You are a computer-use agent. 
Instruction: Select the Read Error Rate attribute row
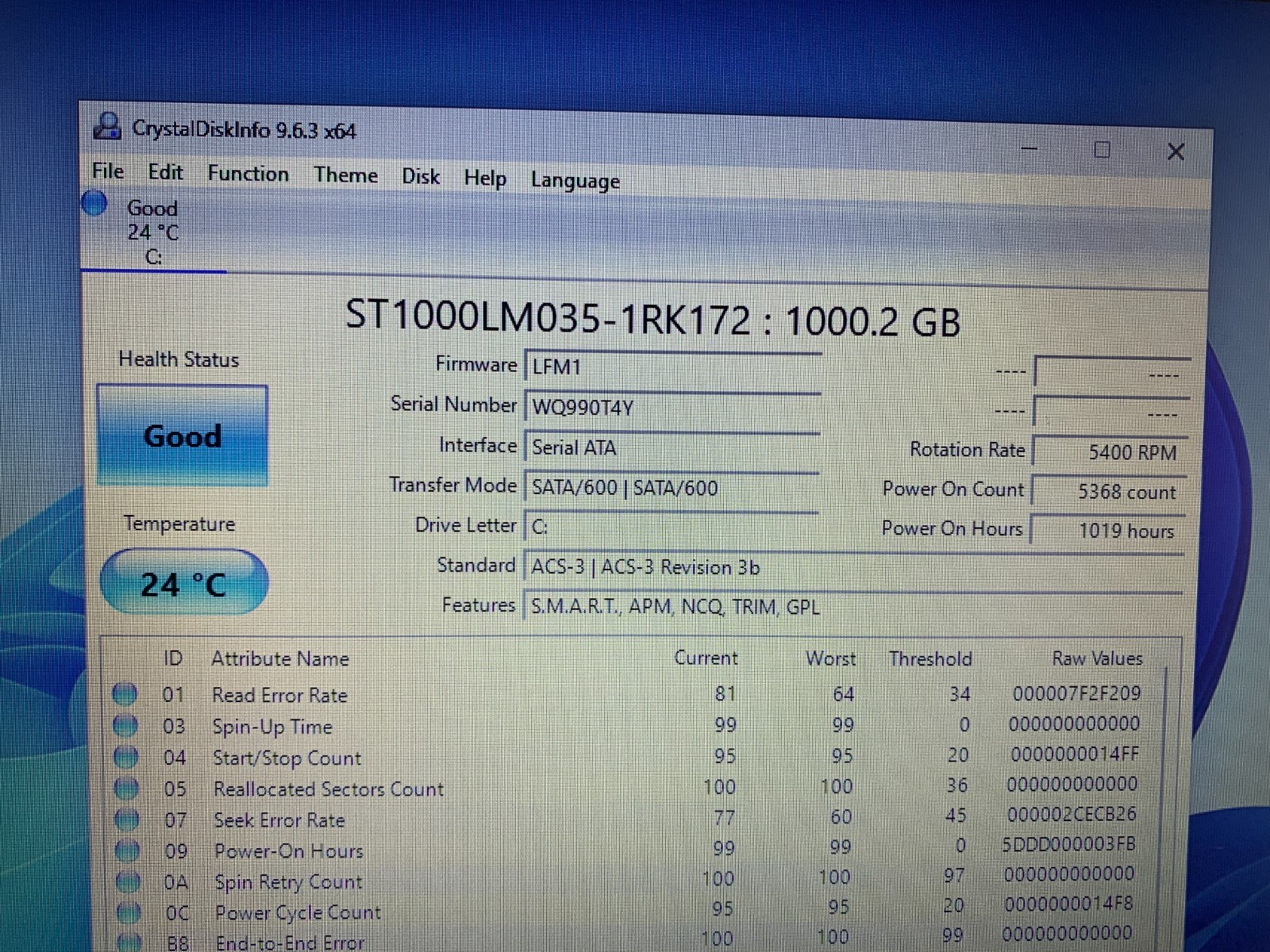635,694
